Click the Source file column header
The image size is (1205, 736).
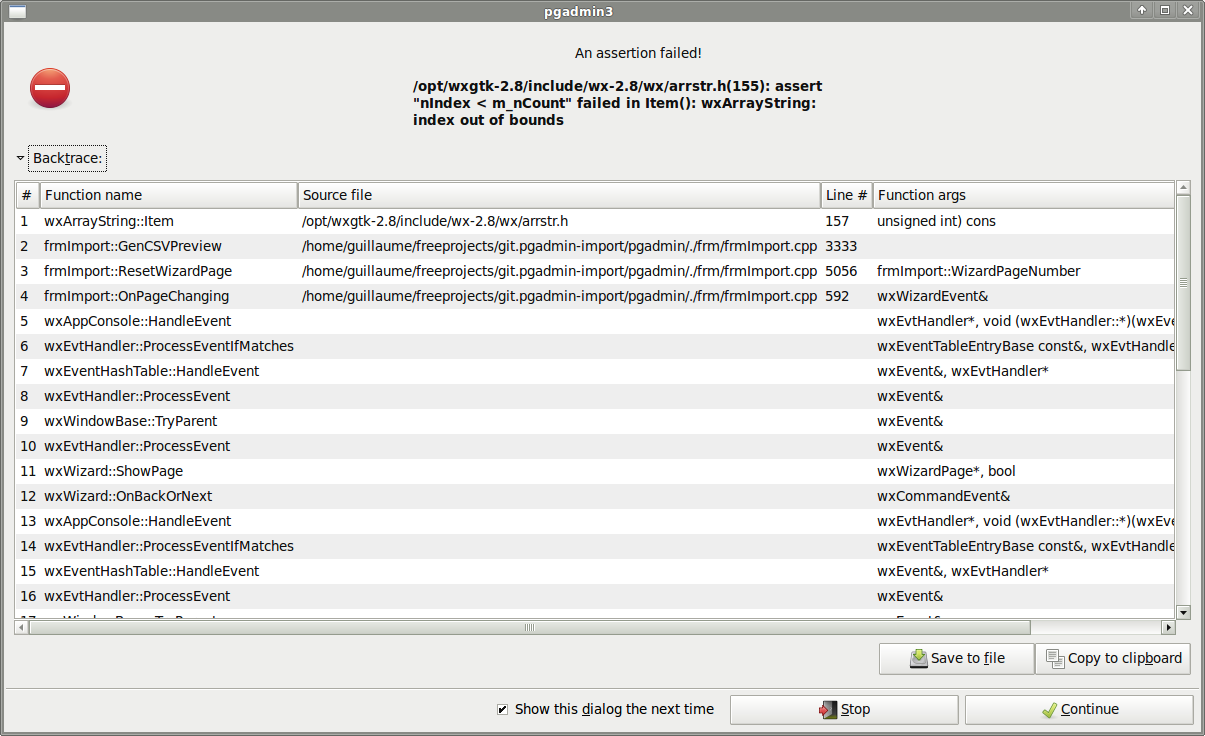[x=558, y=195]
